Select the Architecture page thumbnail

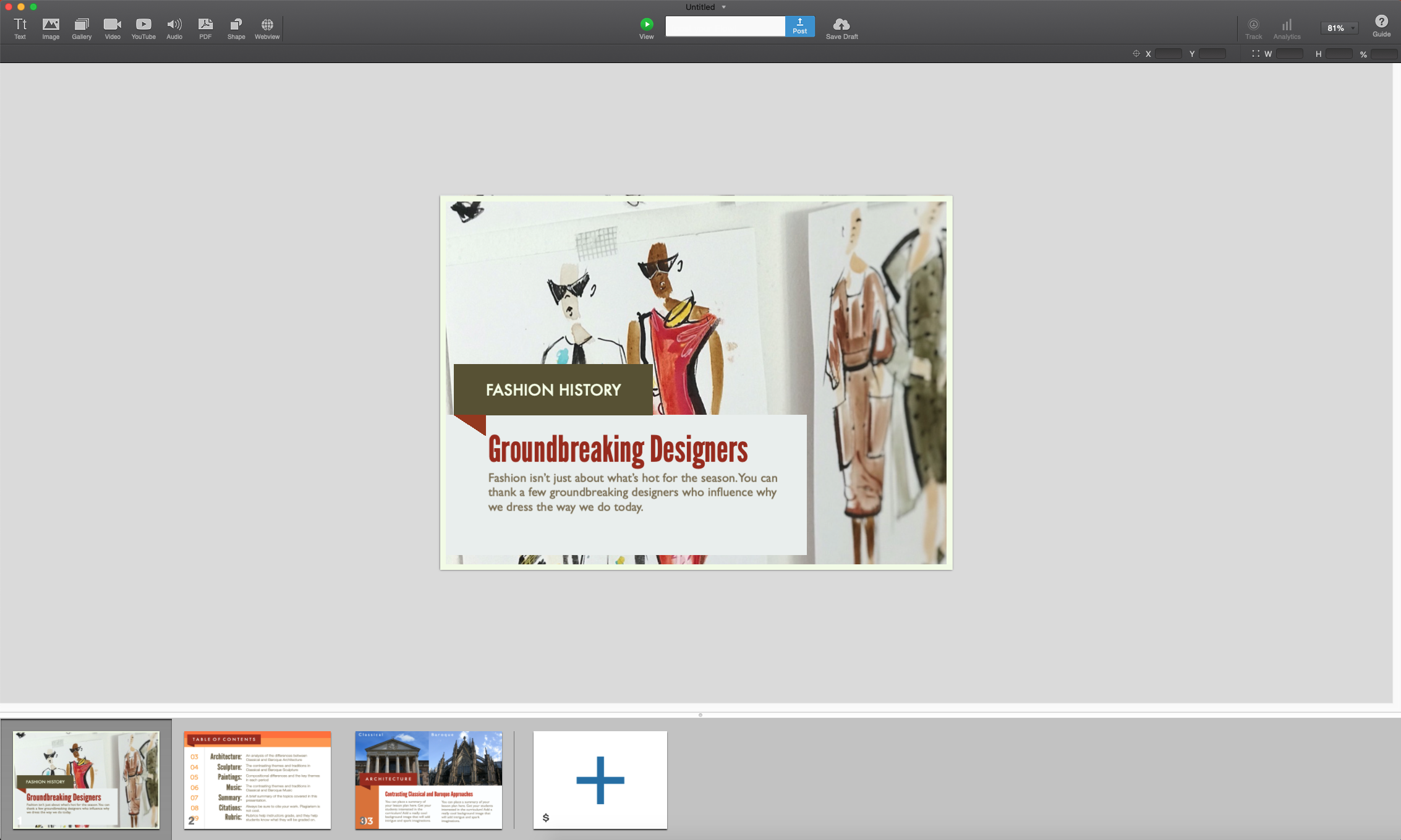(x=428, y=779)
